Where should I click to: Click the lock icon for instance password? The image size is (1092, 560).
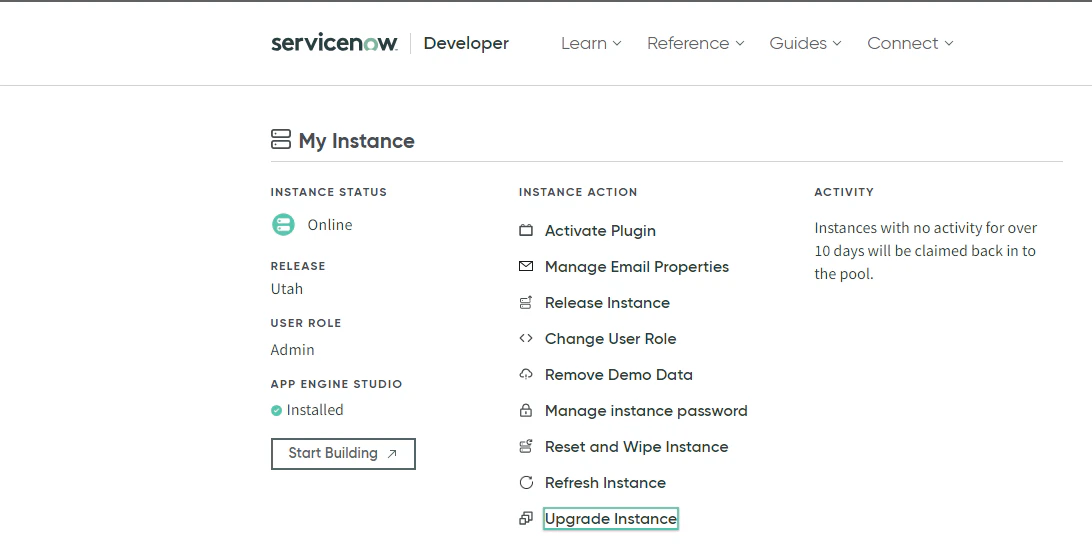(526, 410)
